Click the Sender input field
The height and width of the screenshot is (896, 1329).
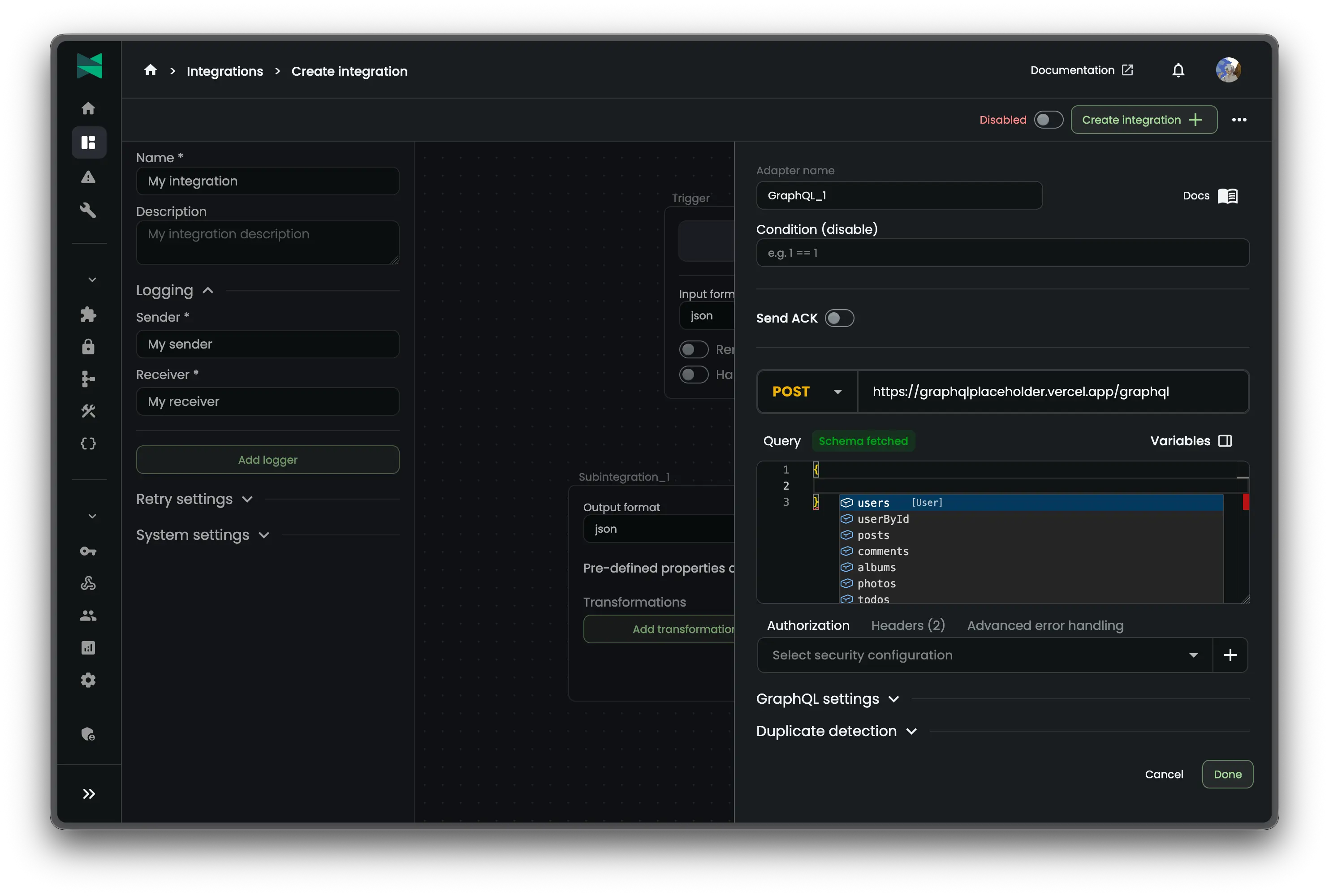(268, 344)
